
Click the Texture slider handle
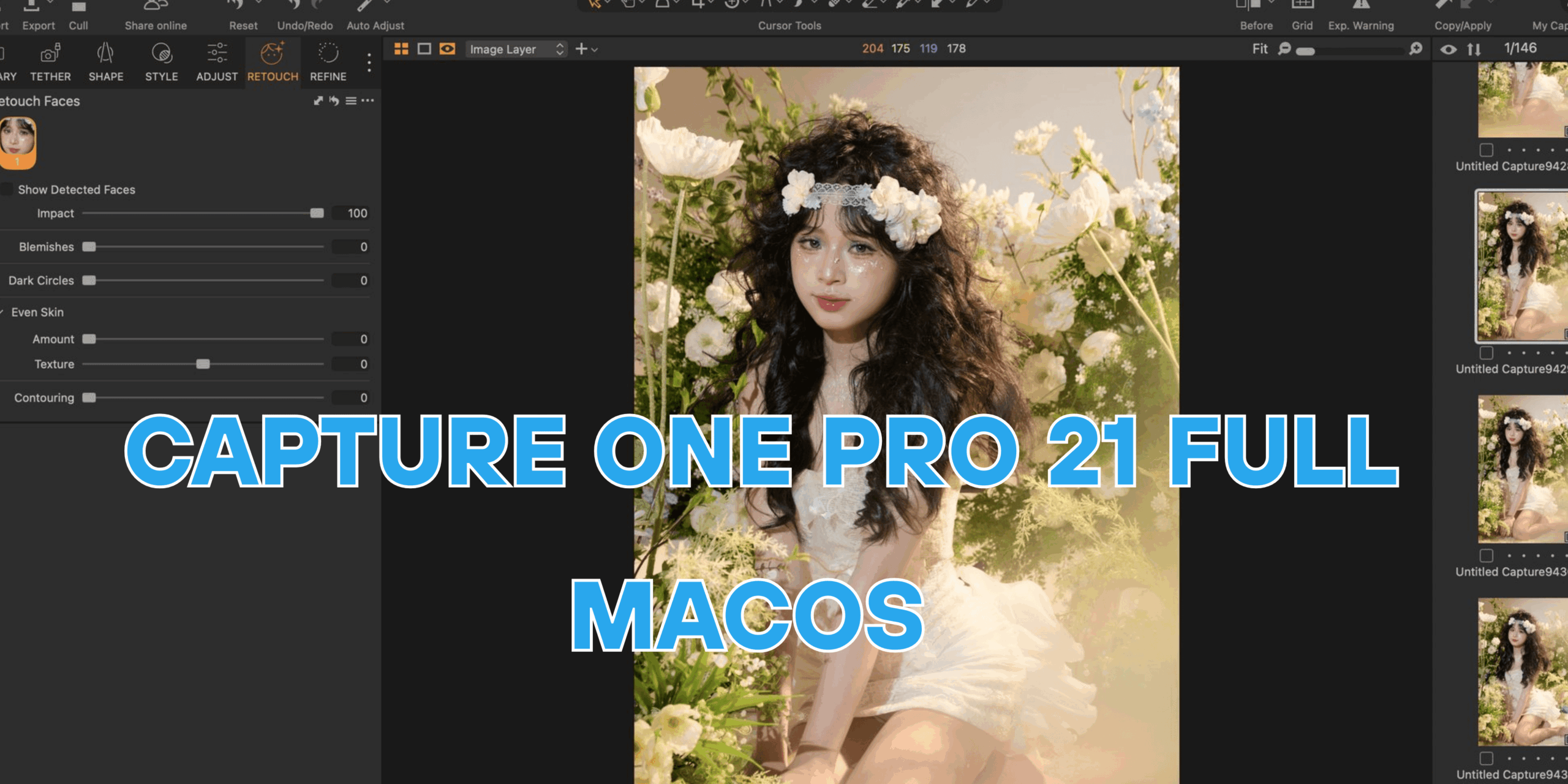(x=203, y=364)
